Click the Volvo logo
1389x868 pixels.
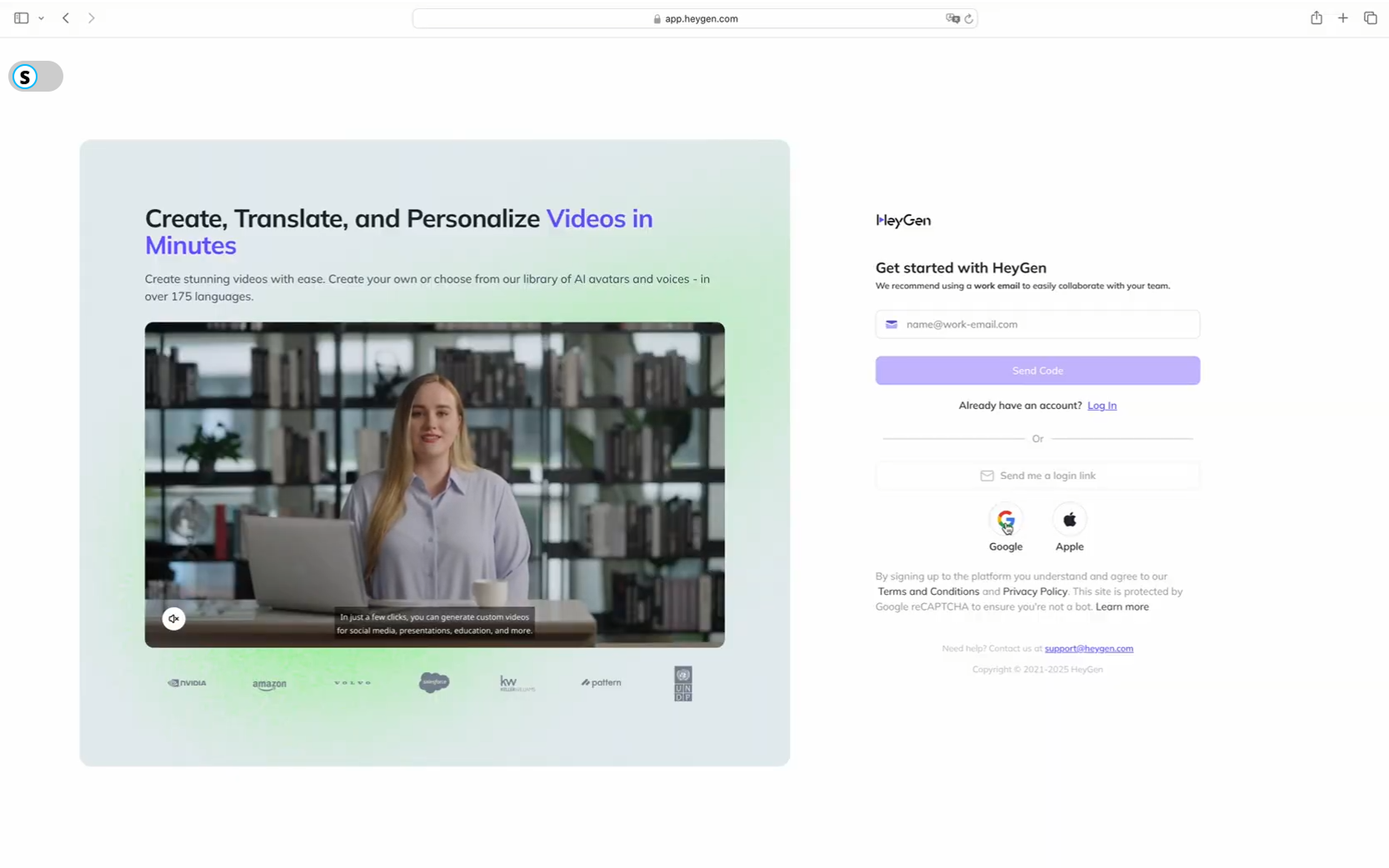[352, 682]
